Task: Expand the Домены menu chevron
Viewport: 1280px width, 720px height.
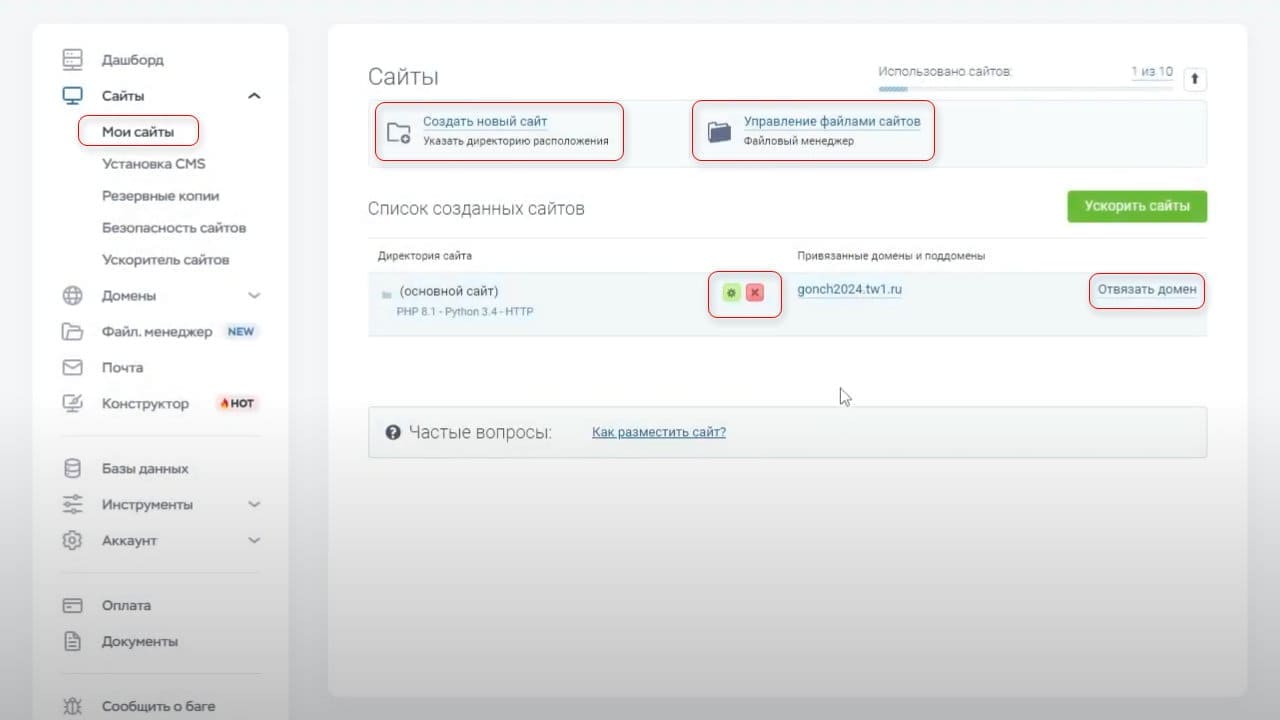Action: tap(254, 296)
